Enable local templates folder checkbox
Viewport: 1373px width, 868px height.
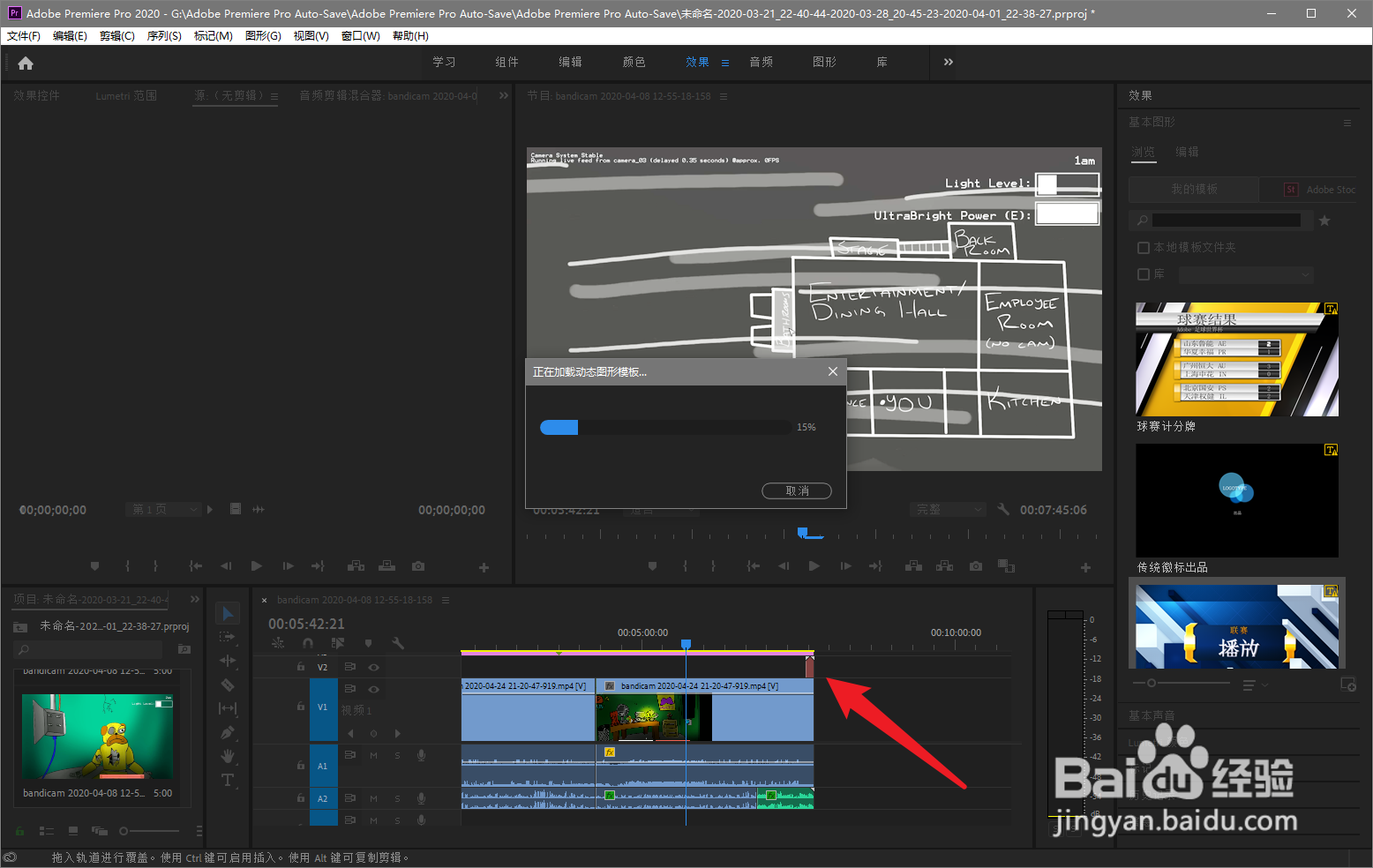[1144, 248]
